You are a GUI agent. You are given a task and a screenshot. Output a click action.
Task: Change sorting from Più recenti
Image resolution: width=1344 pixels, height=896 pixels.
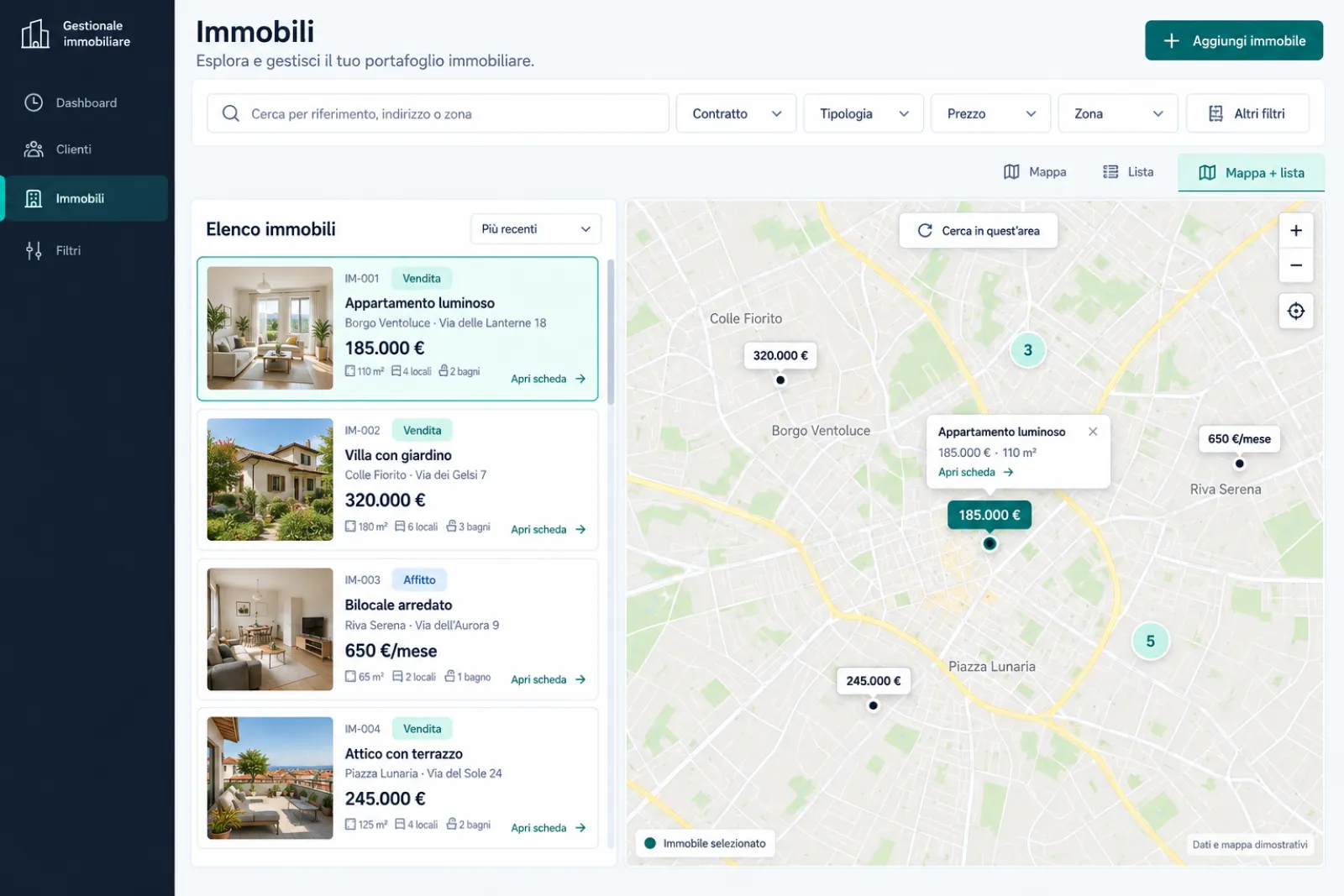(536, 229)
